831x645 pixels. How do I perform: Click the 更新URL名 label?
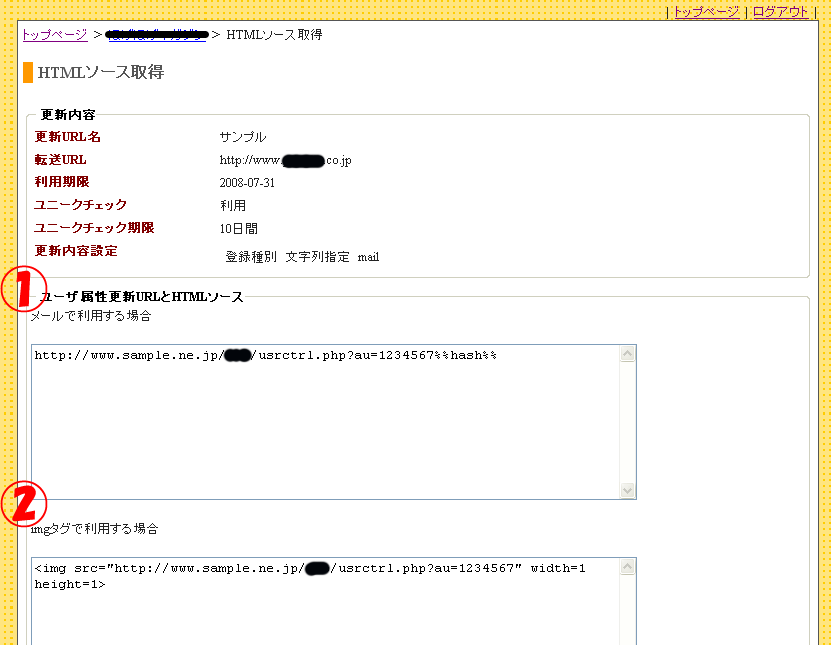pos(67,137)
